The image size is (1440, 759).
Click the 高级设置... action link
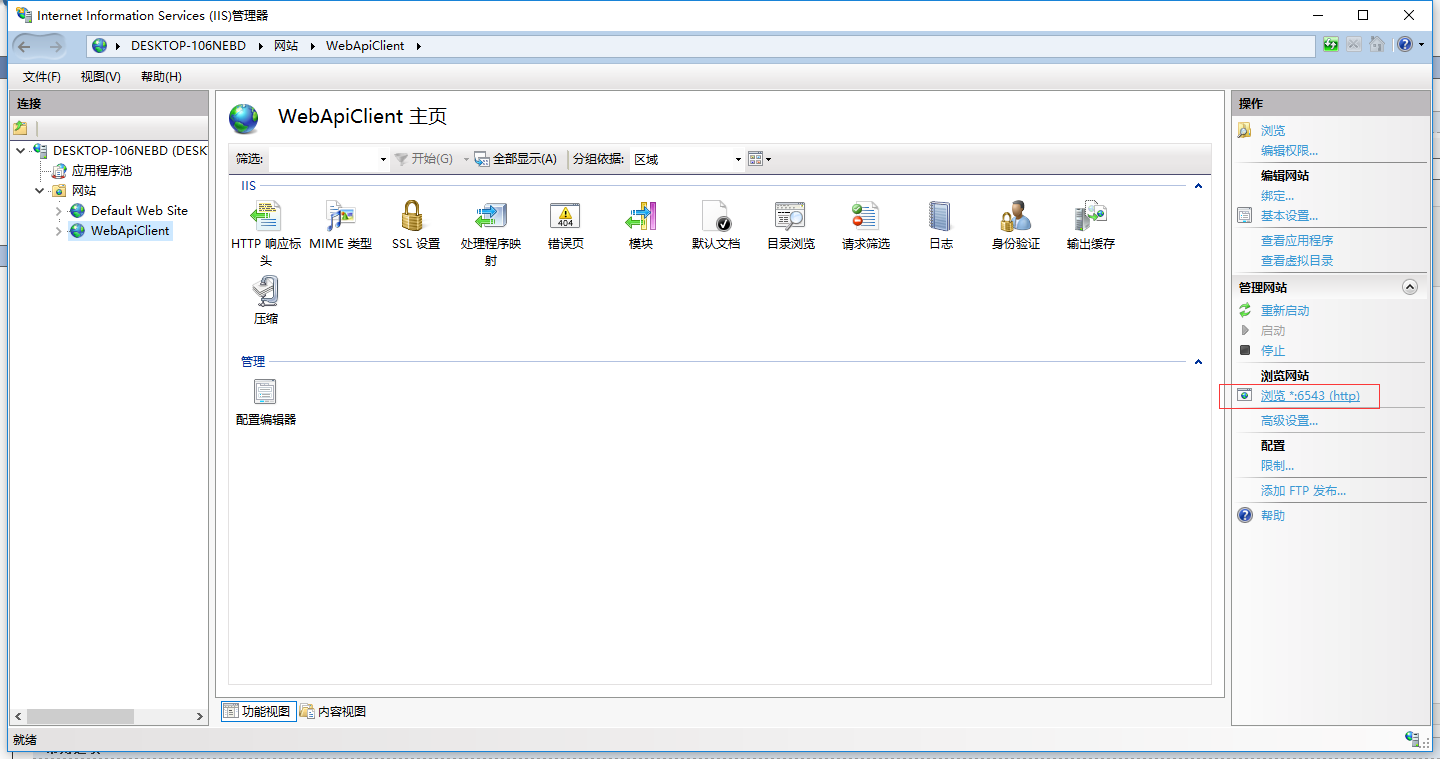[x=1289, y=421]
